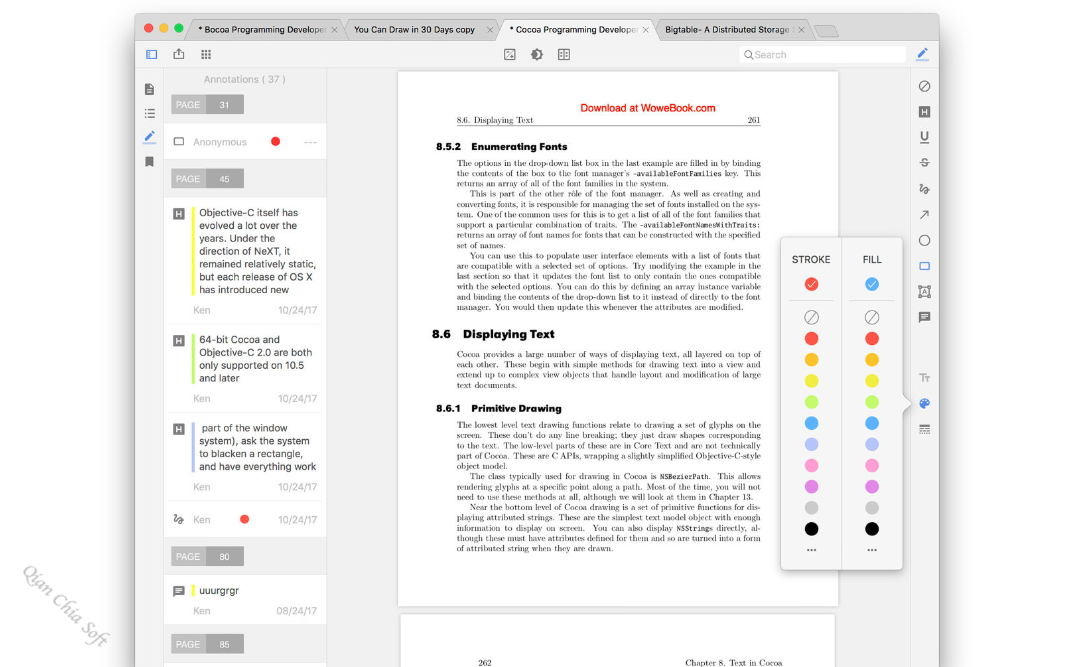Click the PAGE 31 header
The height and width of the screenshot is (667, 1074).
[x=208, y=105]
